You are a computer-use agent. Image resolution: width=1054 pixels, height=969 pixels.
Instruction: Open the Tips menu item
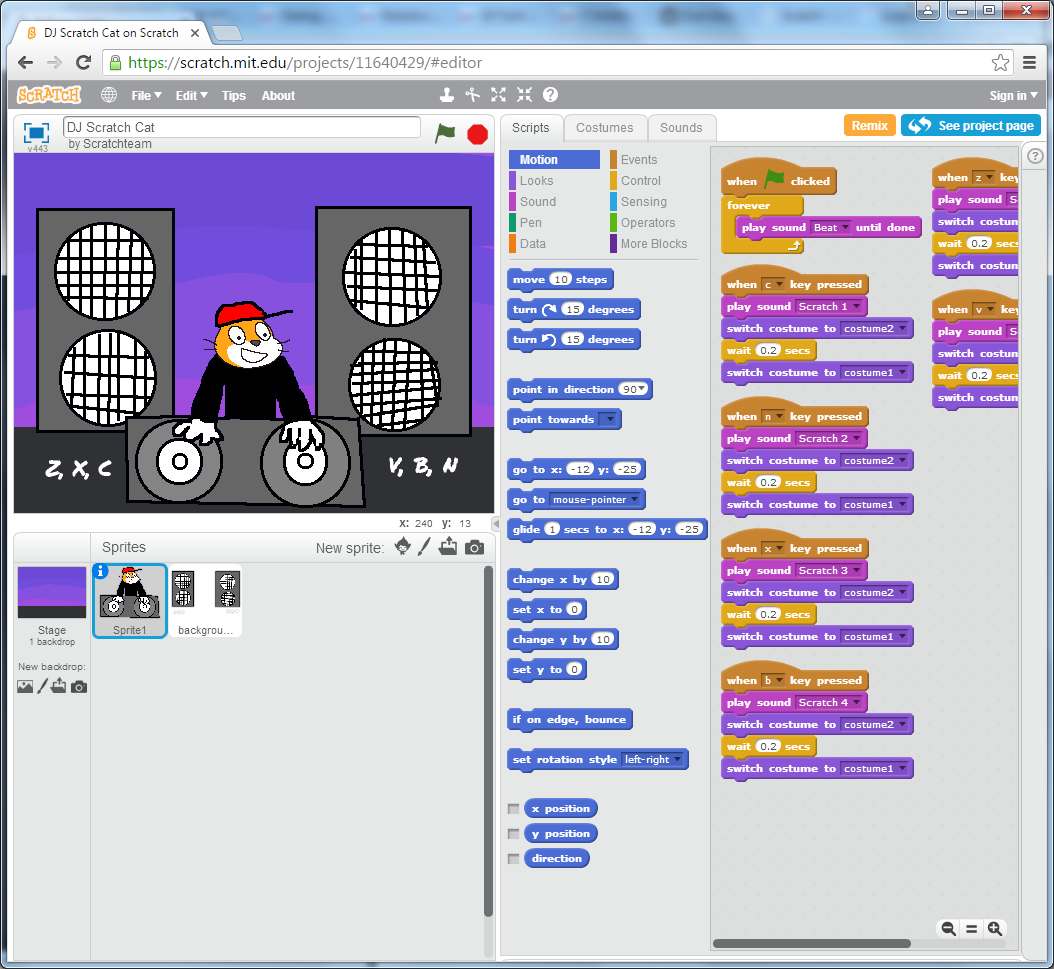(x=234, y=95)
